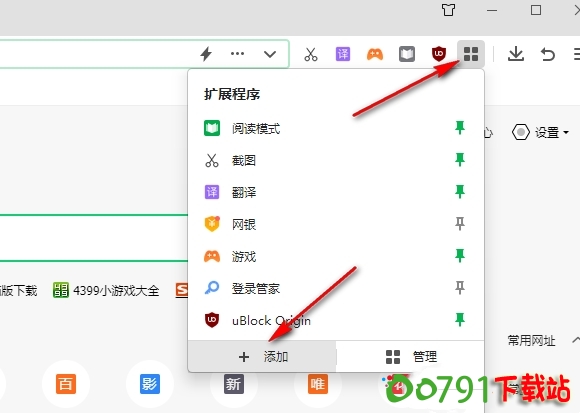The image size is (580, 413).
Task: Open the purple translate toolbar icon
Action: (343, 54)
